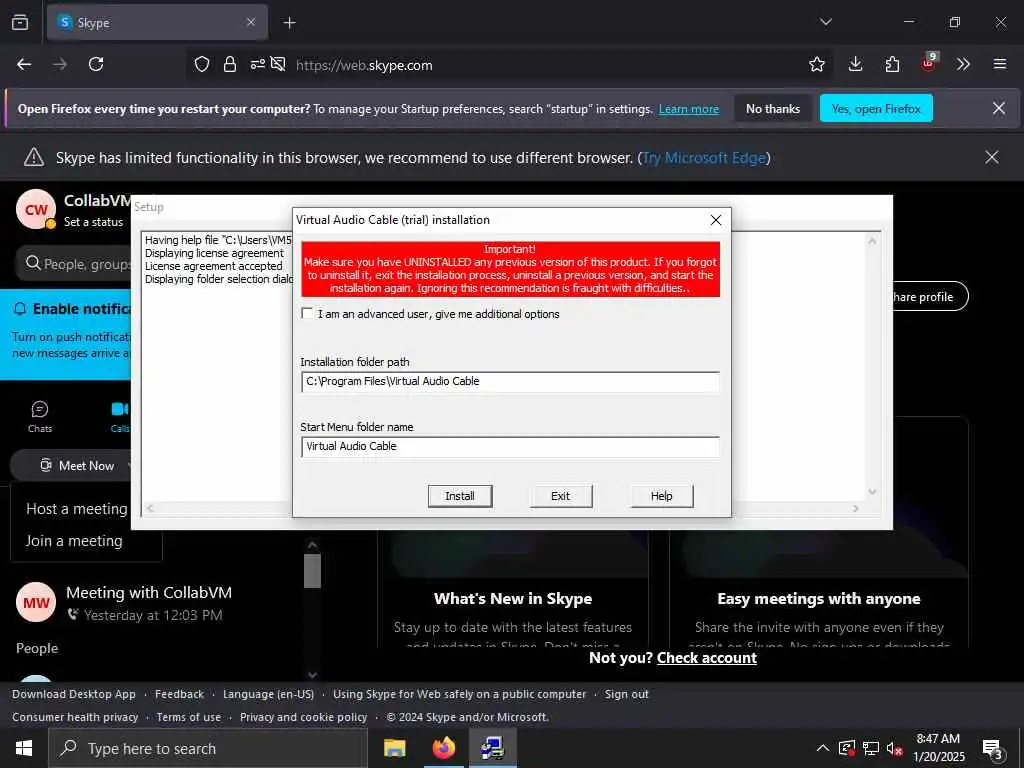Click the Try Microsoft Edge link

click(x=704, y=158)
